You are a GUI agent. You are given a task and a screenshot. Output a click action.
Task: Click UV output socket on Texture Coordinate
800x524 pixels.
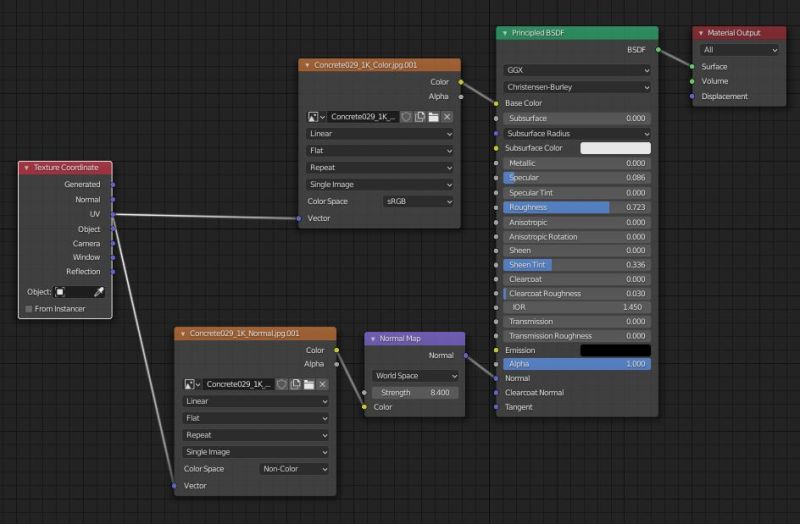113,214
